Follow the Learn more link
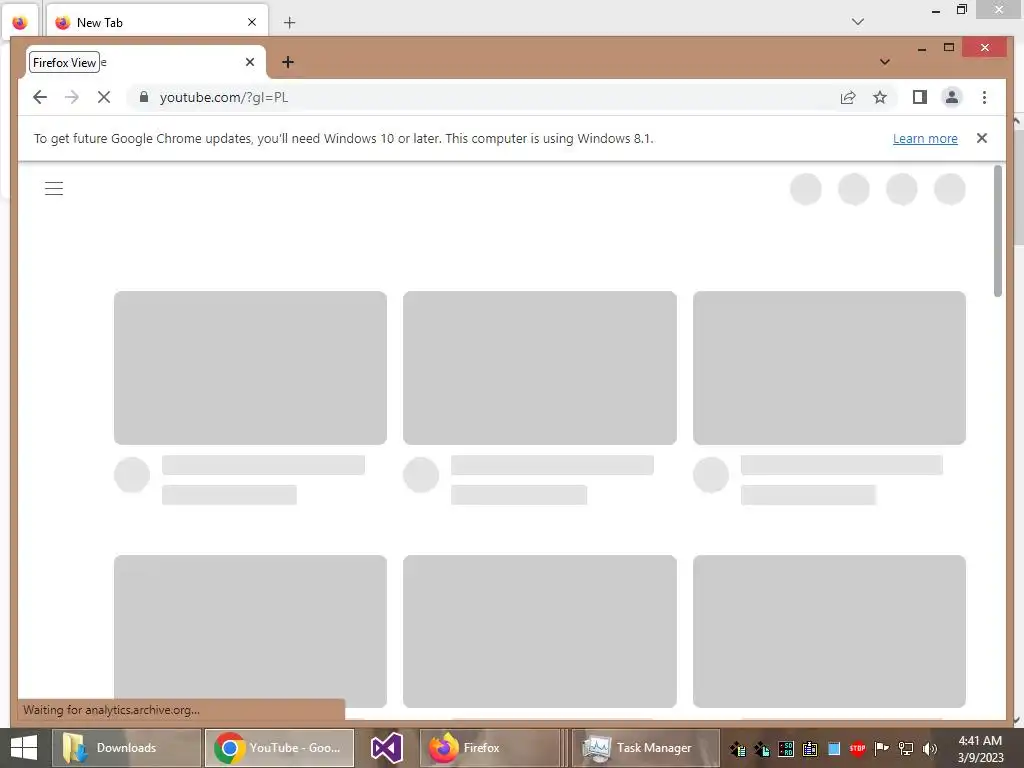Screen dimensions: 1024x768 click(925, 138)
